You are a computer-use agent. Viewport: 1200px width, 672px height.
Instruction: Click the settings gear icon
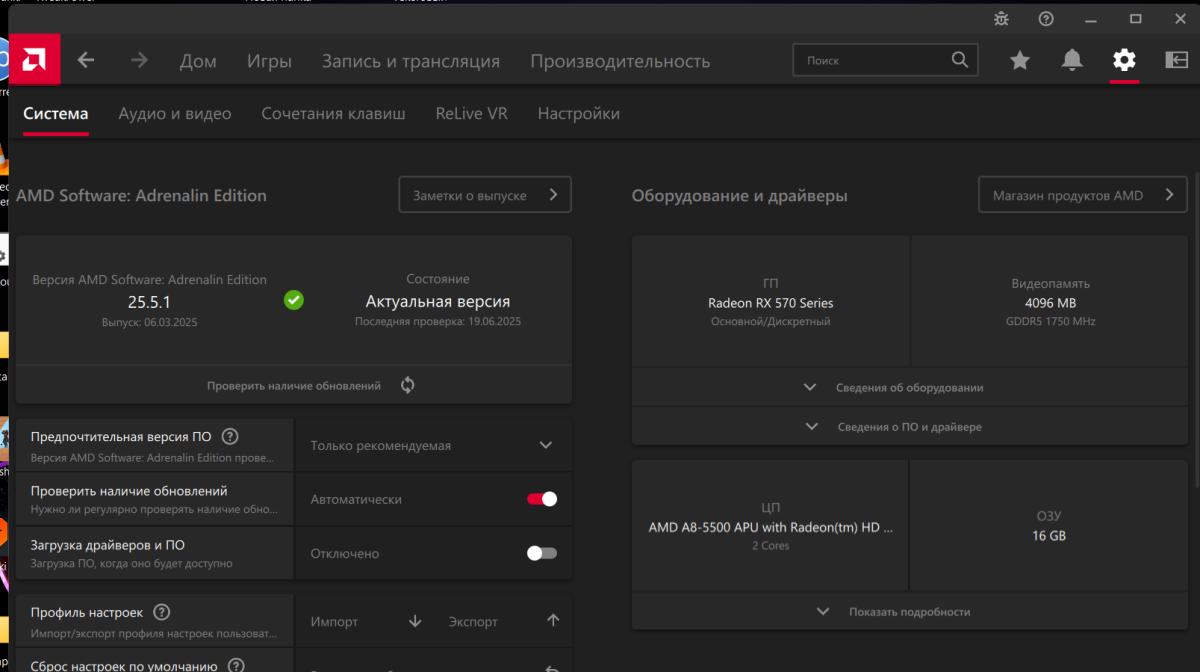tap(1124, 61)
